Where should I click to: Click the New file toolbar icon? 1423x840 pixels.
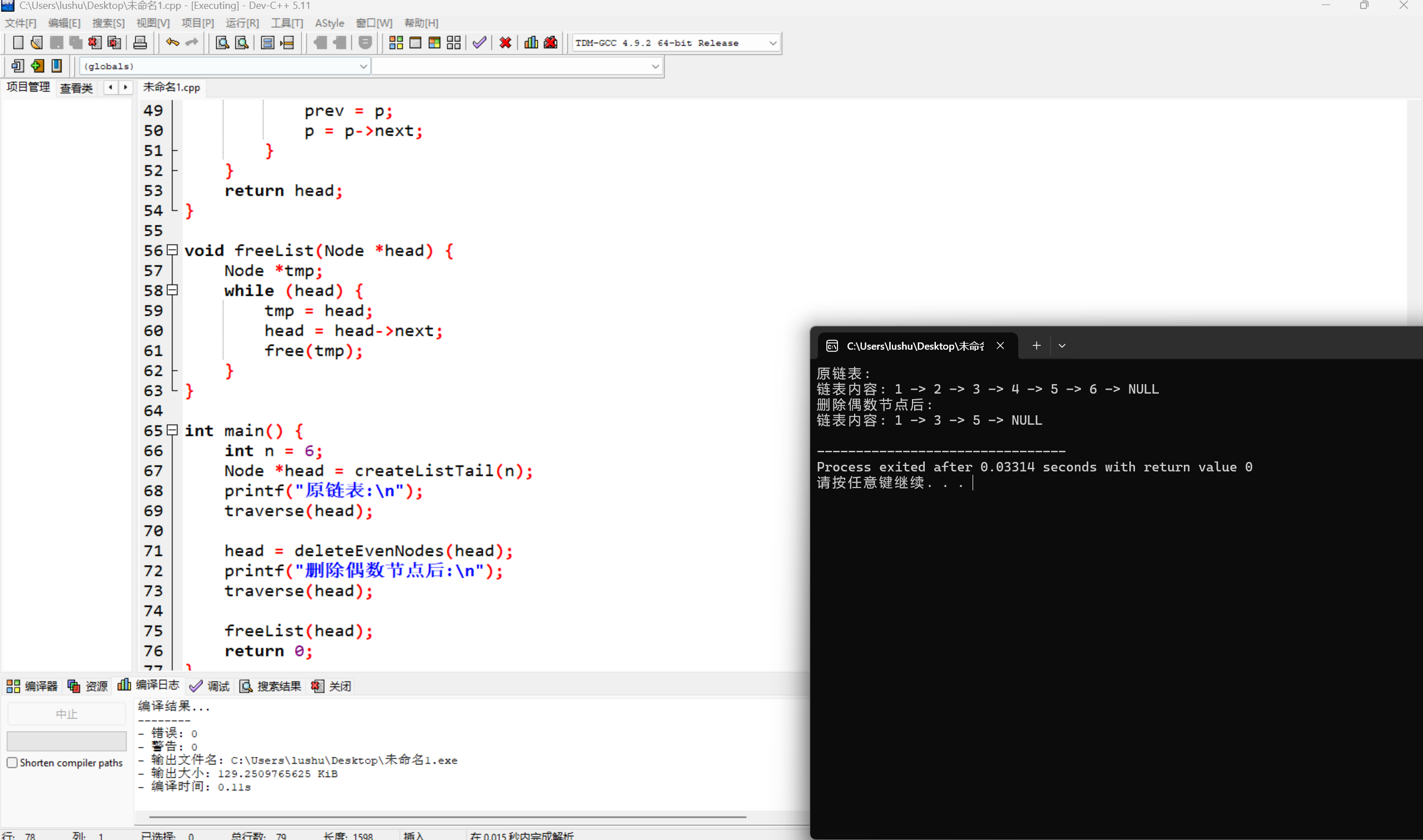18,43
